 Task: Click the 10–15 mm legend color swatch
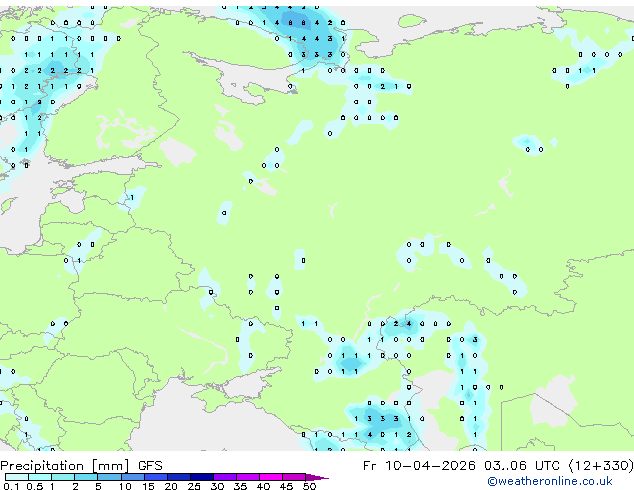click(x=133, y=477)
